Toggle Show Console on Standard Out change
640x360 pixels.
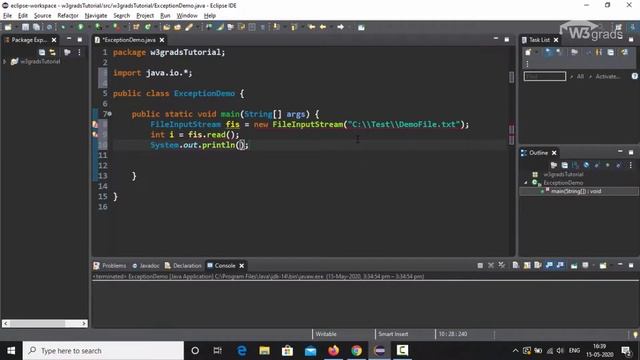click(549, 266)
